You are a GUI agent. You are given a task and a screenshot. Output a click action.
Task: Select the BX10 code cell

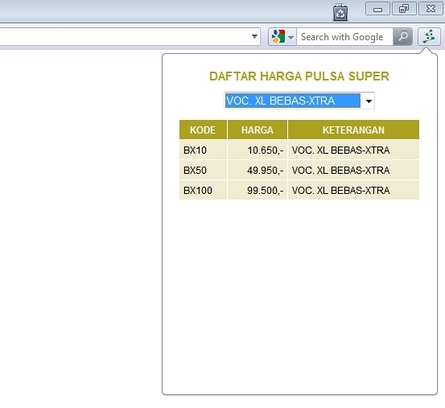click(203, 150)
